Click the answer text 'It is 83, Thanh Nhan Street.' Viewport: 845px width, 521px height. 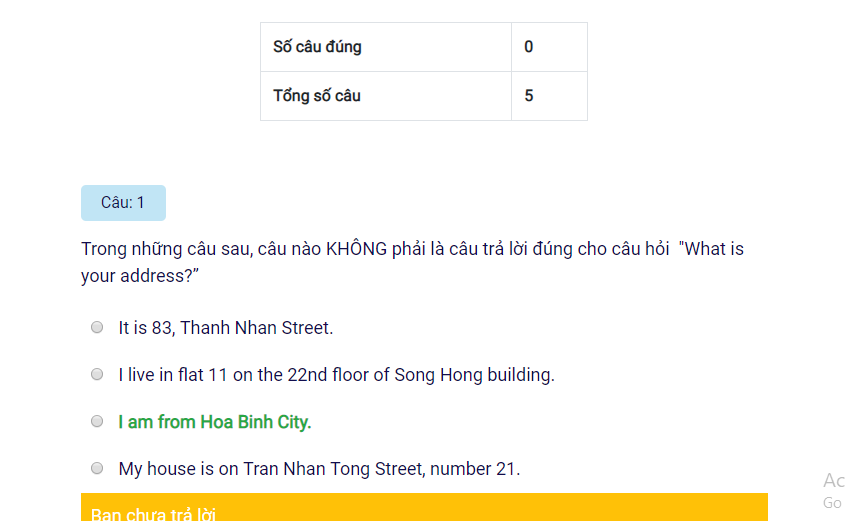coord(226,328)
